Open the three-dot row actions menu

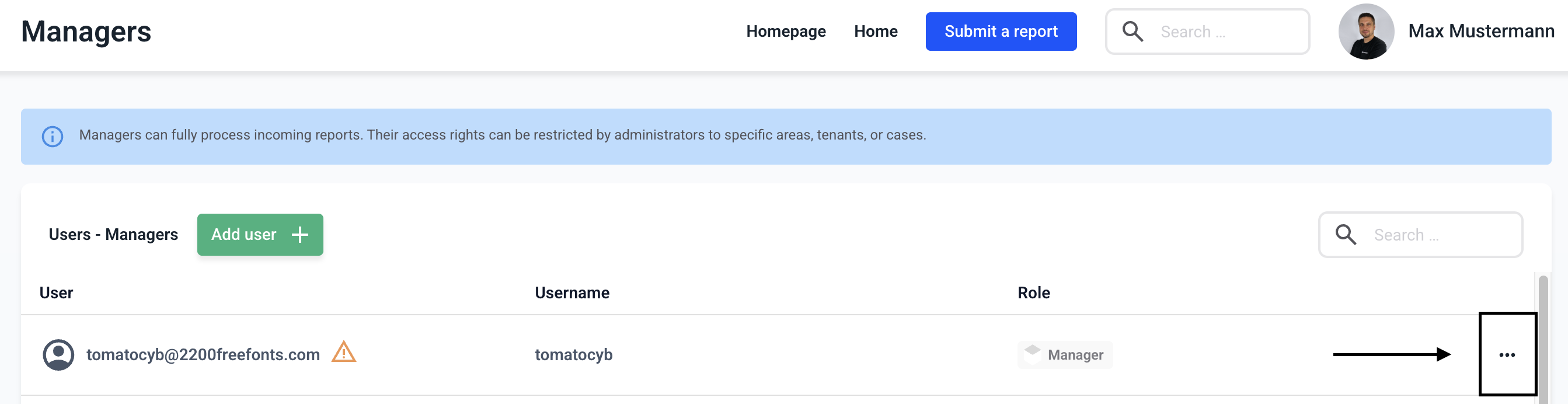(1507, 355)
